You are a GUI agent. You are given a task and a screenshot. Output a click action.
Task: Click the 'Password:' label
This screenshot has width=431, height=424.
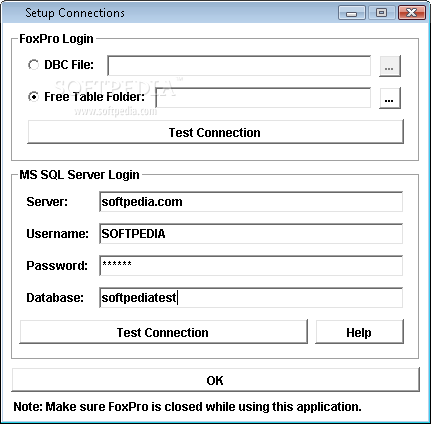57,266
